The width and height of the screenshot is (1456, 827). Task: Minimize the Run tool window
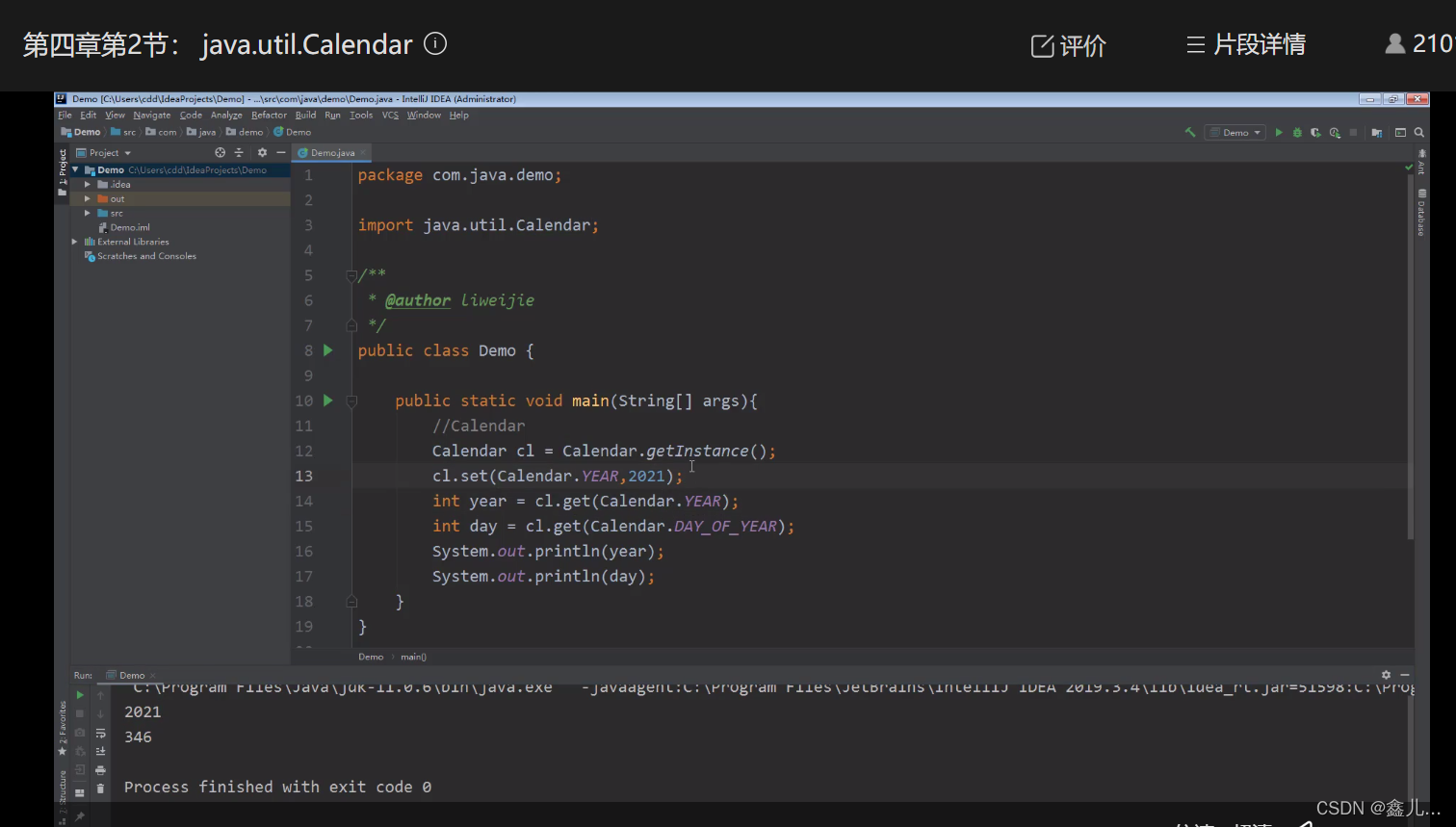coord(1405,675)
